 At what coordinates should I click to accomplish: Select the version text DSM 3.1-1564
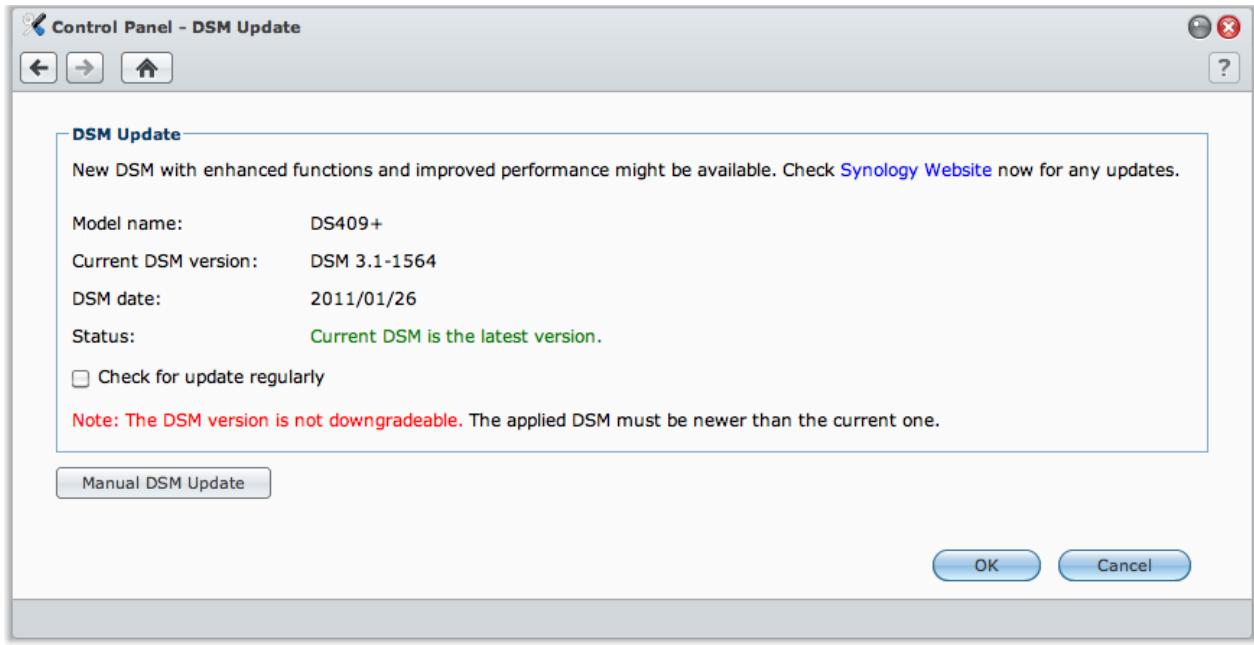[374, 262]
